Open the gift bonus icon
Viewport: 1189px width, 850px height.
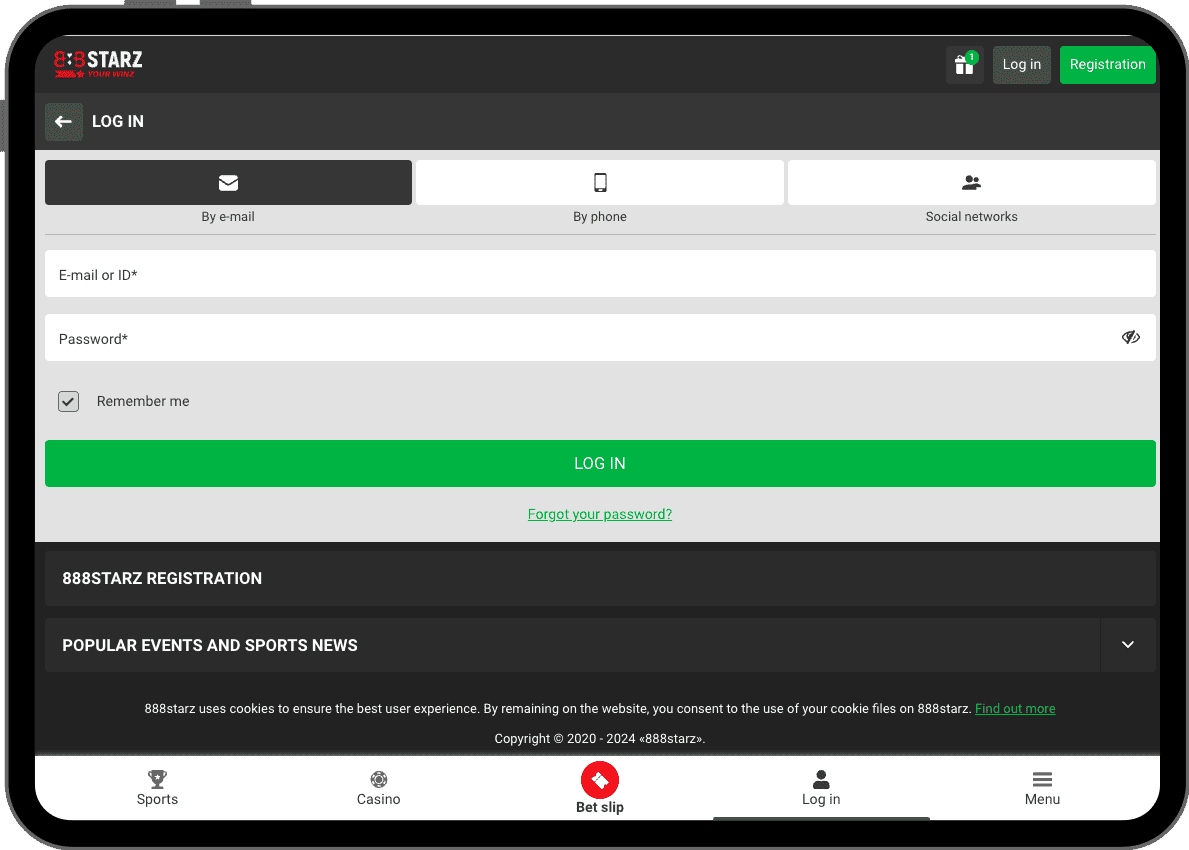964,65
